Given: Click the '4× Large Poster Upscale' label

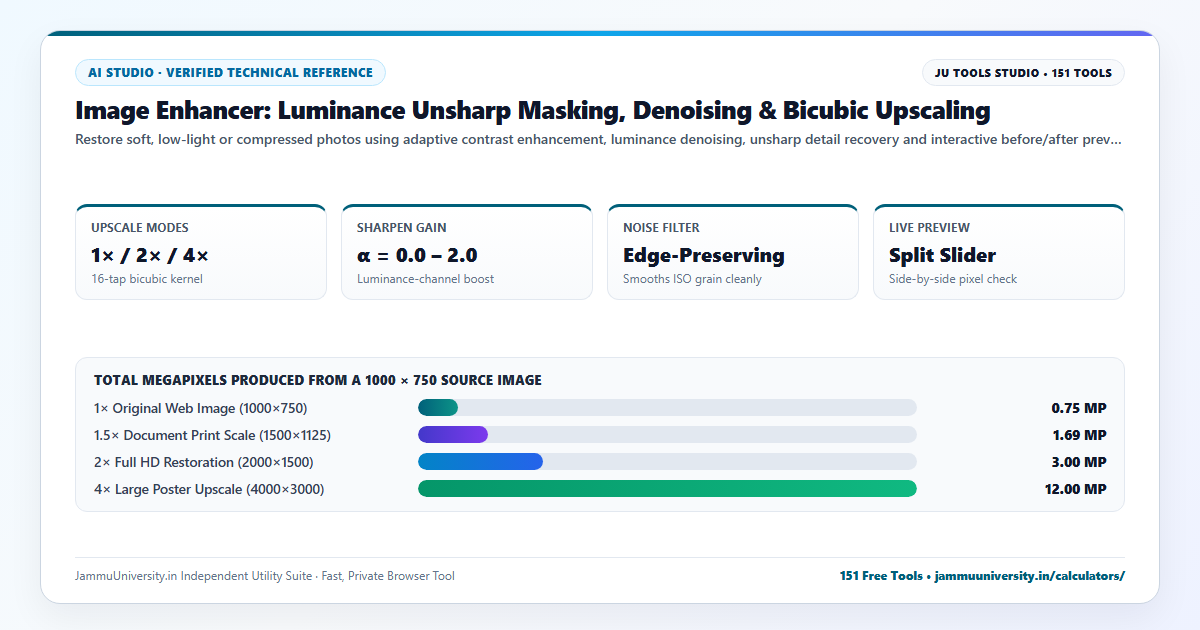Looking at the screenshot, I should [209, 489].
